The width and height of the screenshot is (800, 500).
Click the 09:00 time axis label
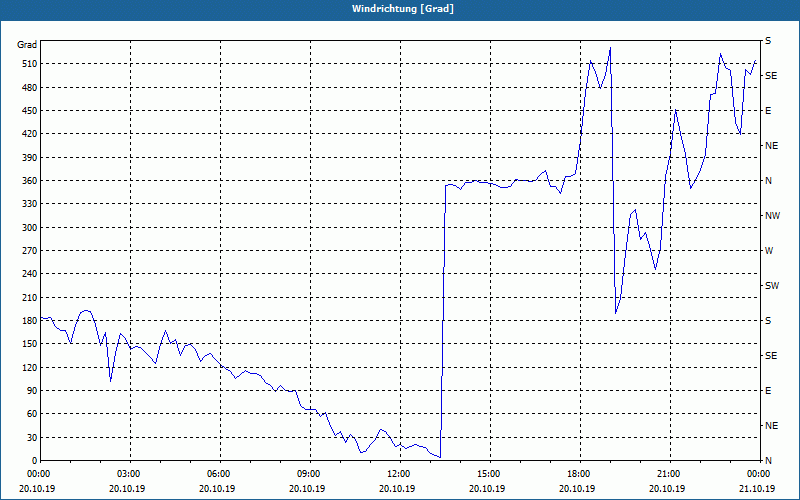(x=308, y=474)
